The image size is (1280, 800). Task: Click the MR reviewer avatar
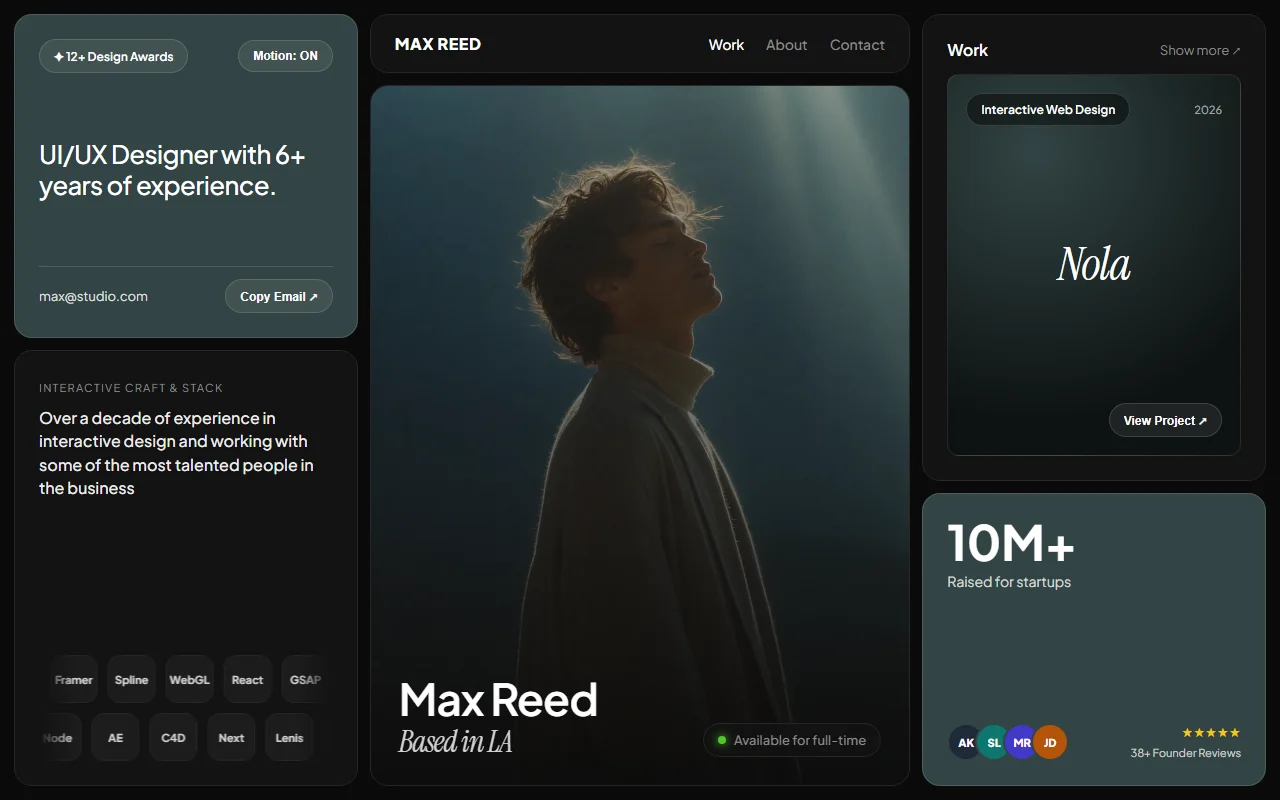(x=1022, y=742)
